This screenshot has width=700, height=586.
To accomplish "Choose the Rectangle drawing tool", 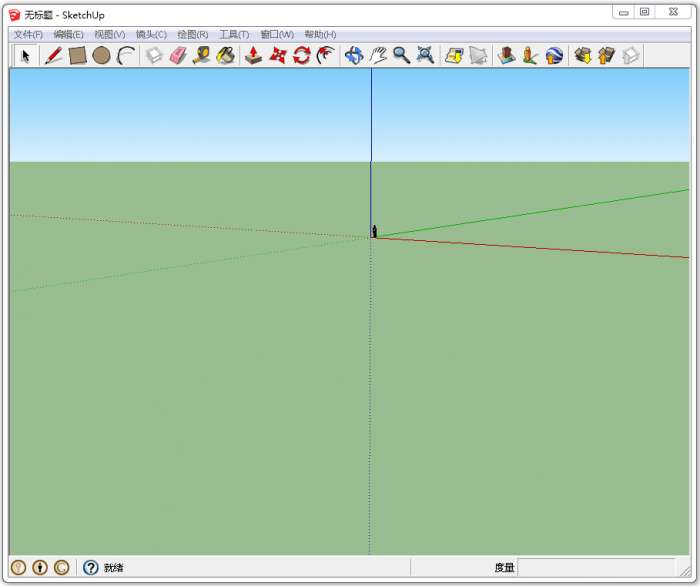I will point(77,56).
